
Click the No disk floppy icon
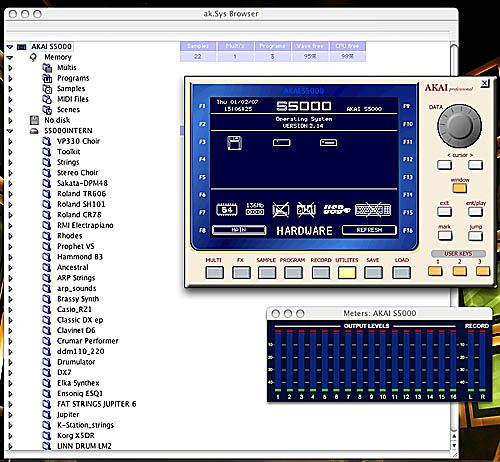point(34,120)
